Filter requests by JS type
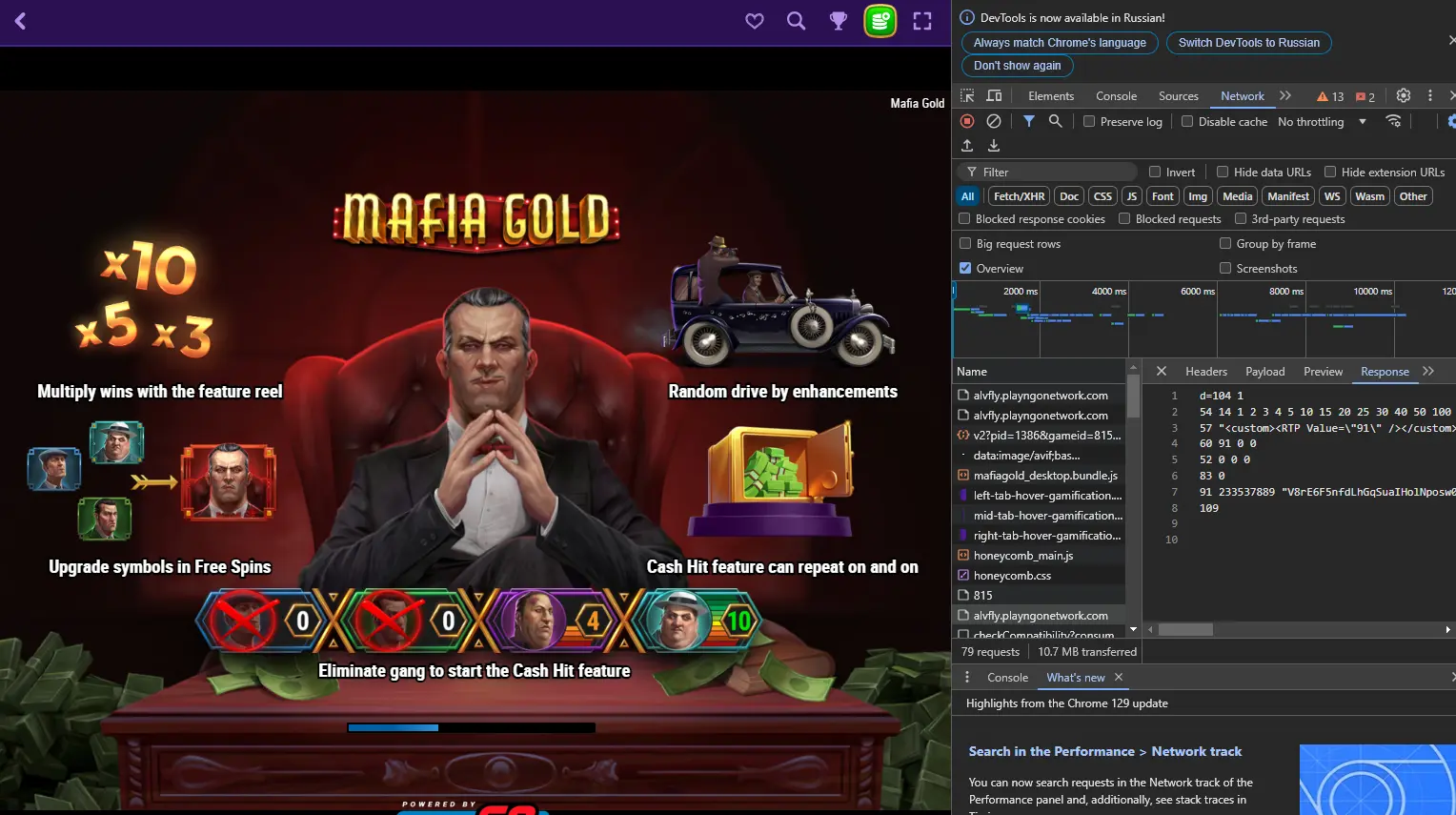The image size is (1456, 815). pos(1131,196)
